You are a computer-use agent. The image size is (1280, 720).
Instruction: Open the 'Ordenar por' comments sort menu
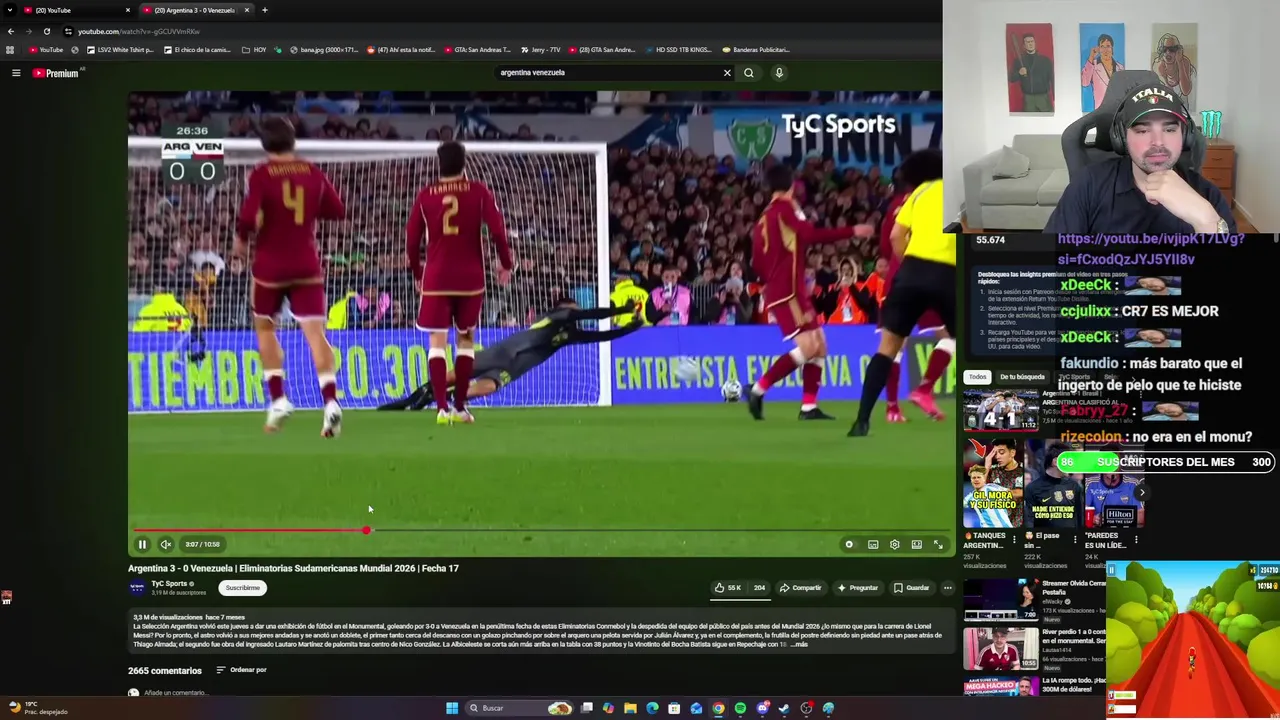click(241, 670)
